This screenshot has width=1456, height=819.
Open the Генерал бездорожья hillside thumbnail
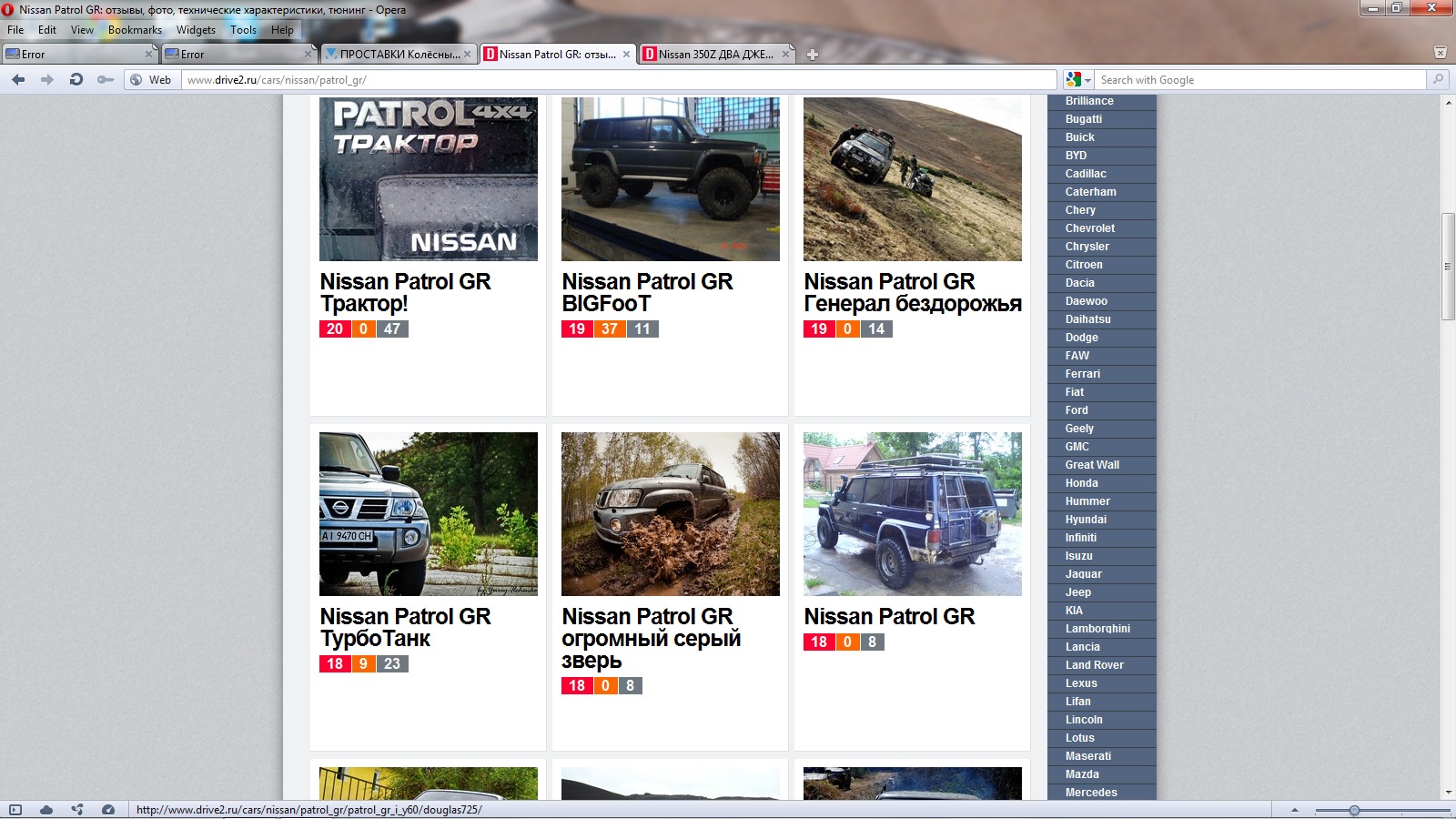tap(913, 179)
